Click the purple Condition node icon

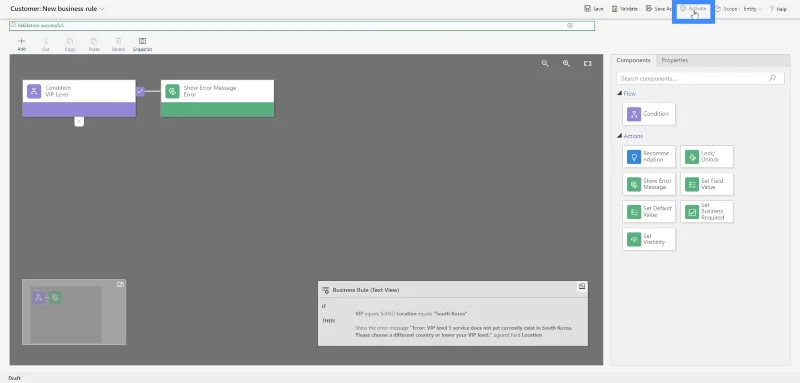click(x=34, y=91)
